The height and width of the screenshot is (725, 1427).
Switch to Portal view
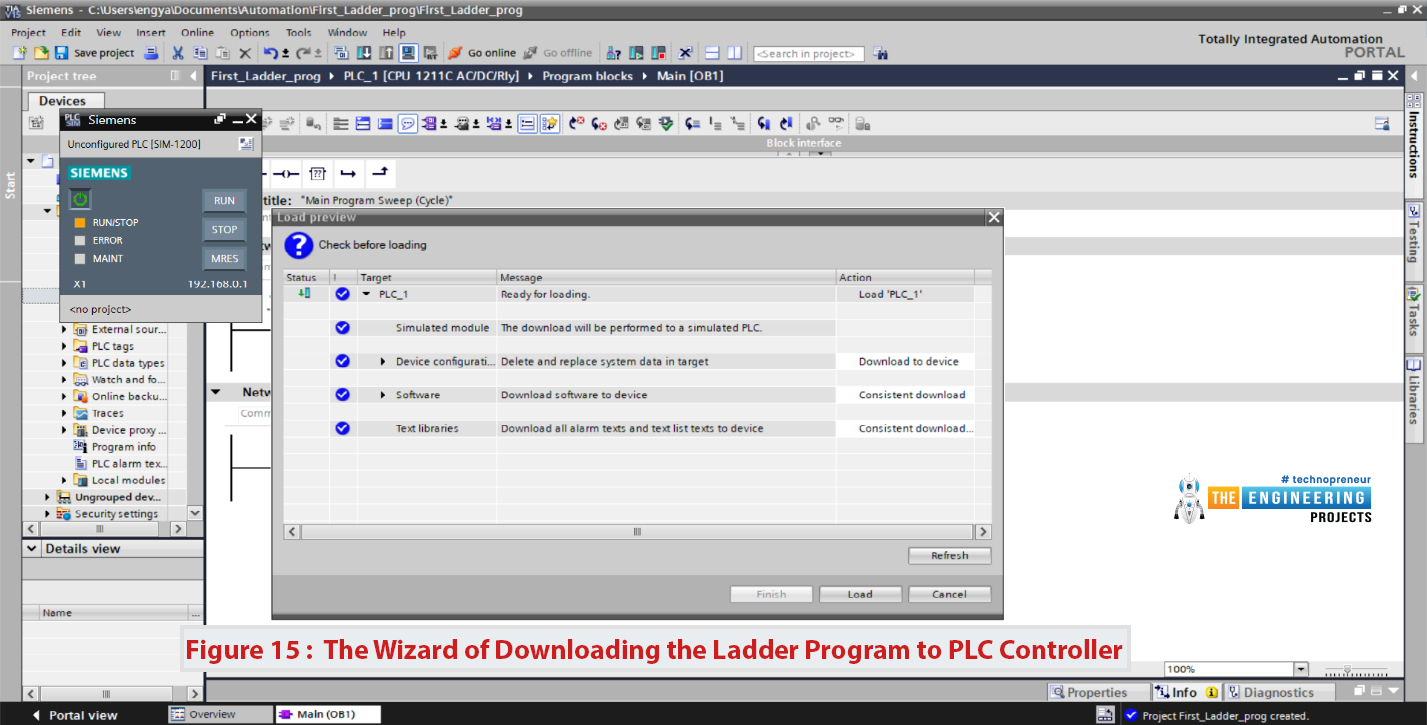pos(75,715)
